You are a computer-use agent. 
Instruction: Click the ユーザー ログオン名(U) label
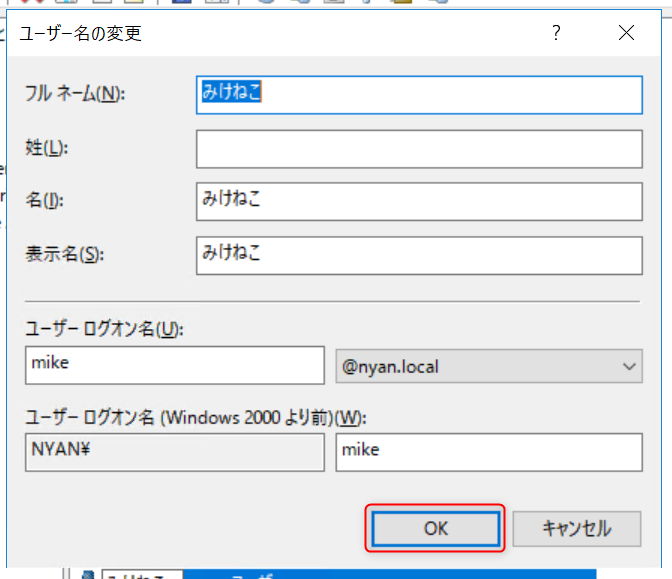coord(105,329)
